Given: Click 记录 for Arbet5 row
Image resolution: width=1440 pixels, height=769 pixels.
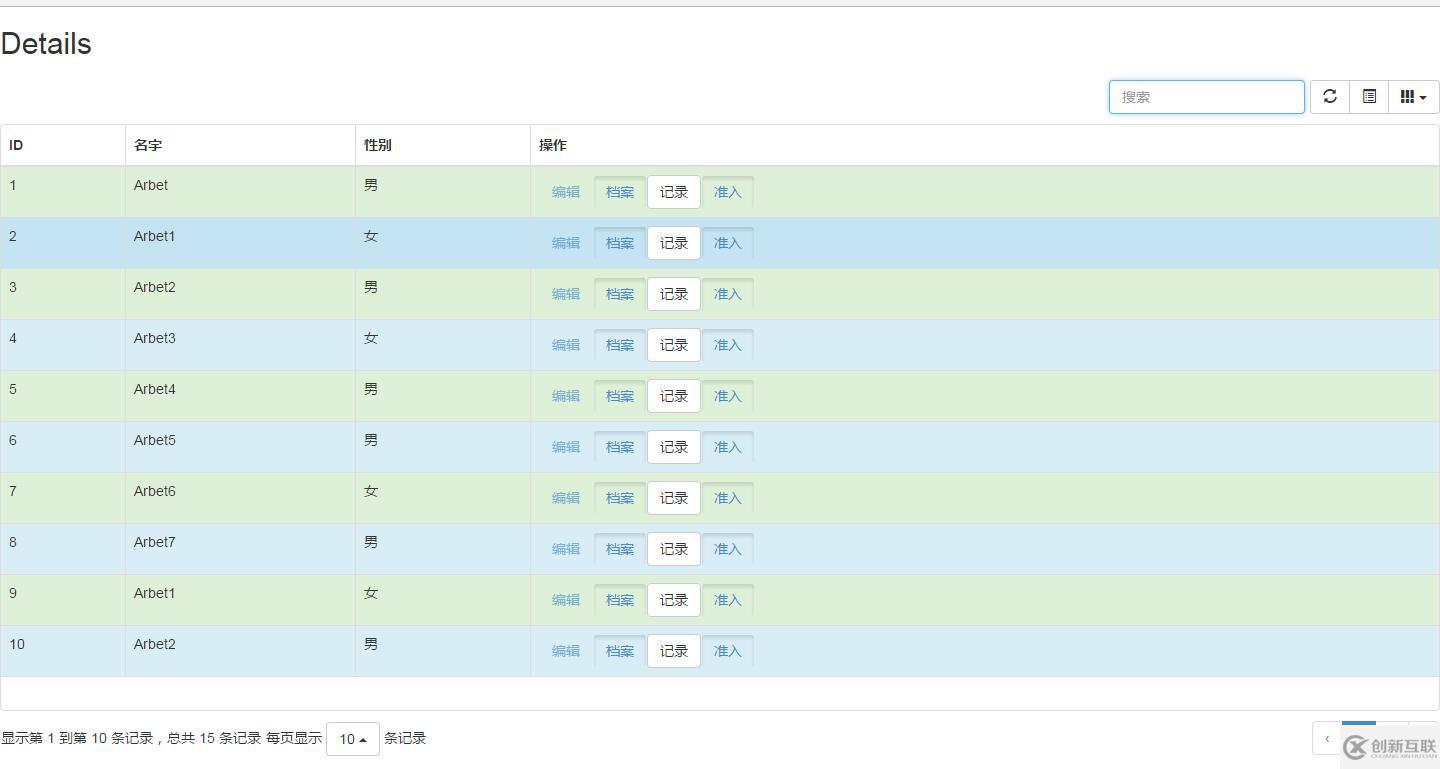Looking at the screenshot, I should [674, 447].
